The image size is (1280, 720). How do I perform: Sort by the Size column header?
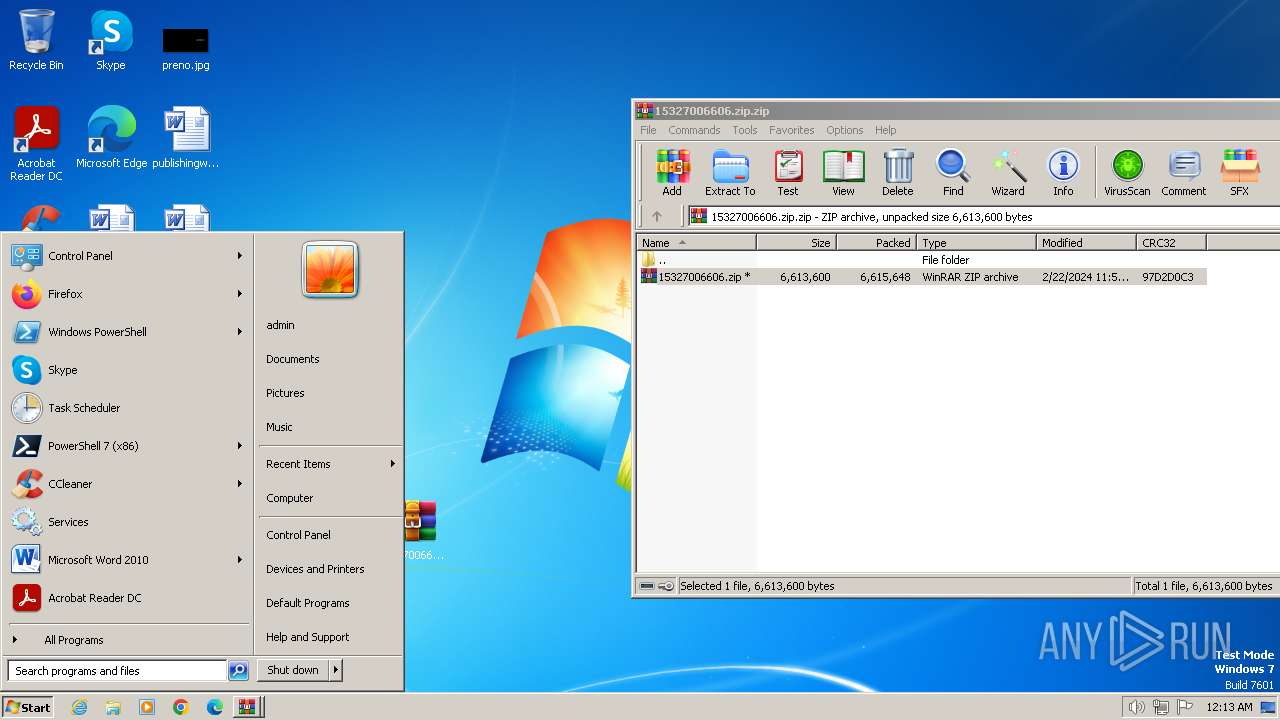[x=796, y=243]
